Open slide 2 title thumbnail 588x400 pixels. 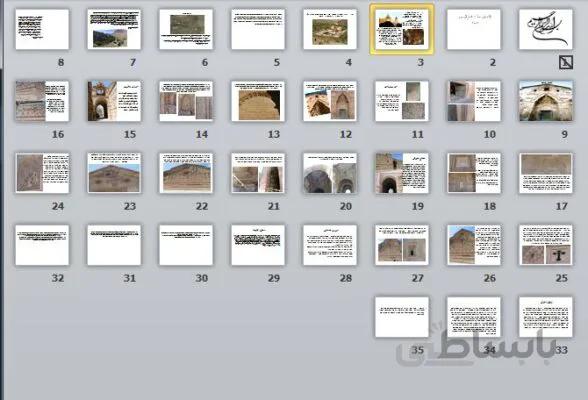point(474,29)
